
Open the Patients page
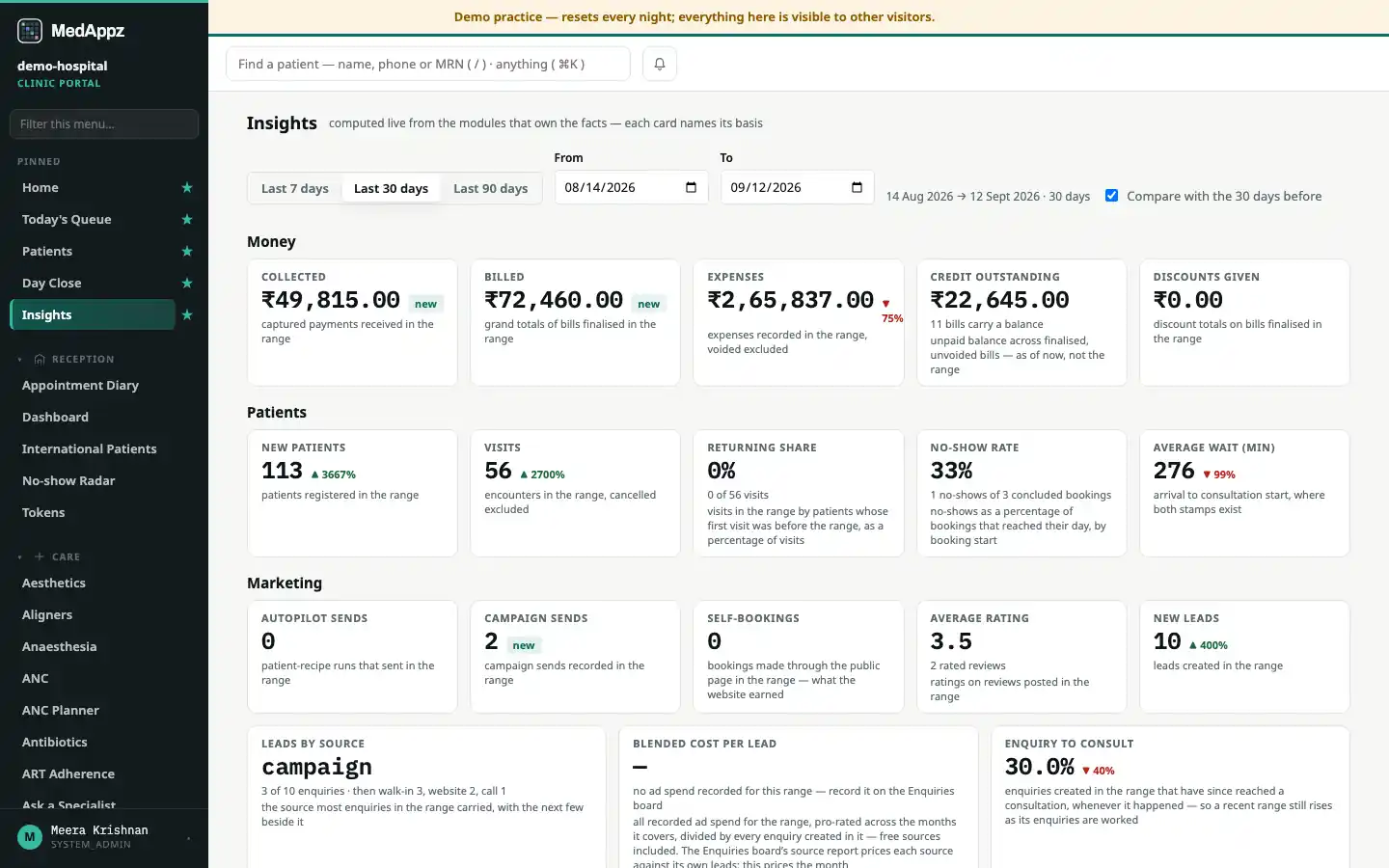pos(93,251)
